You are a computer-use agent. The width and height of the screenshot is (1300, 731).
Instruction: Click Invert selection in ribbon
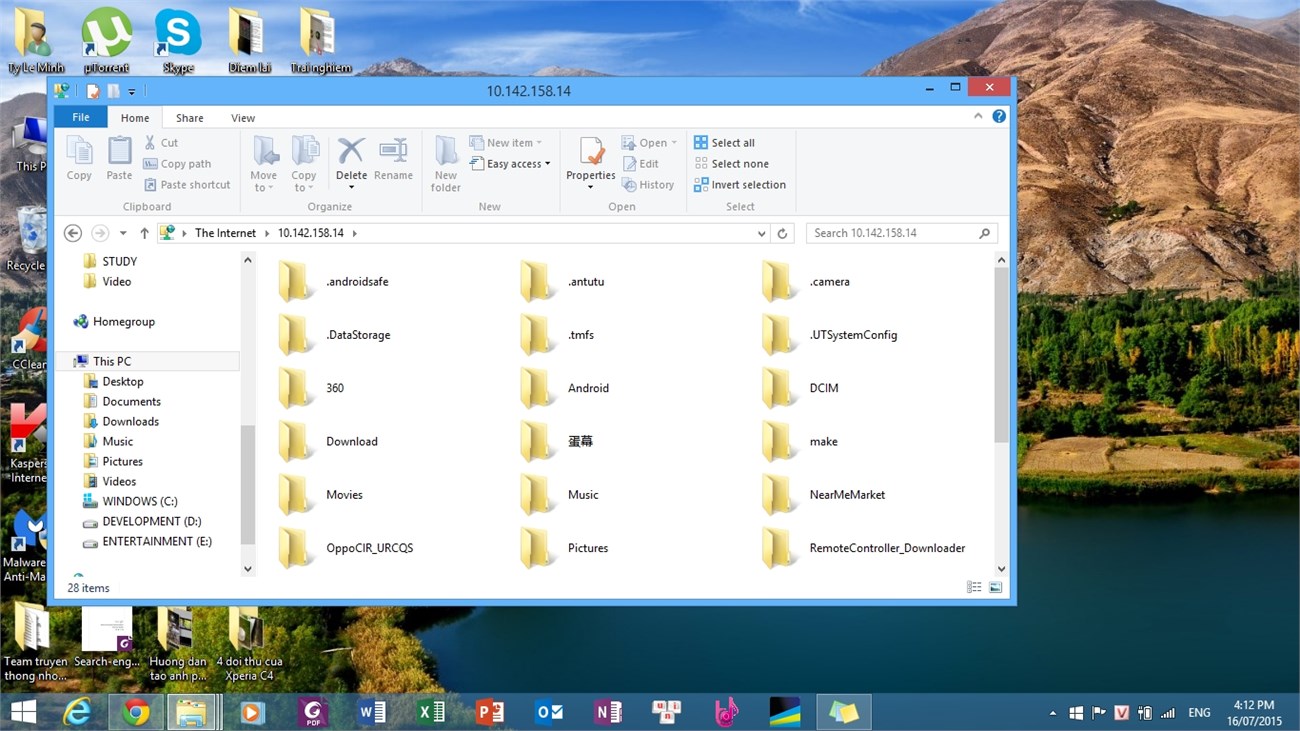coord(740,185)
